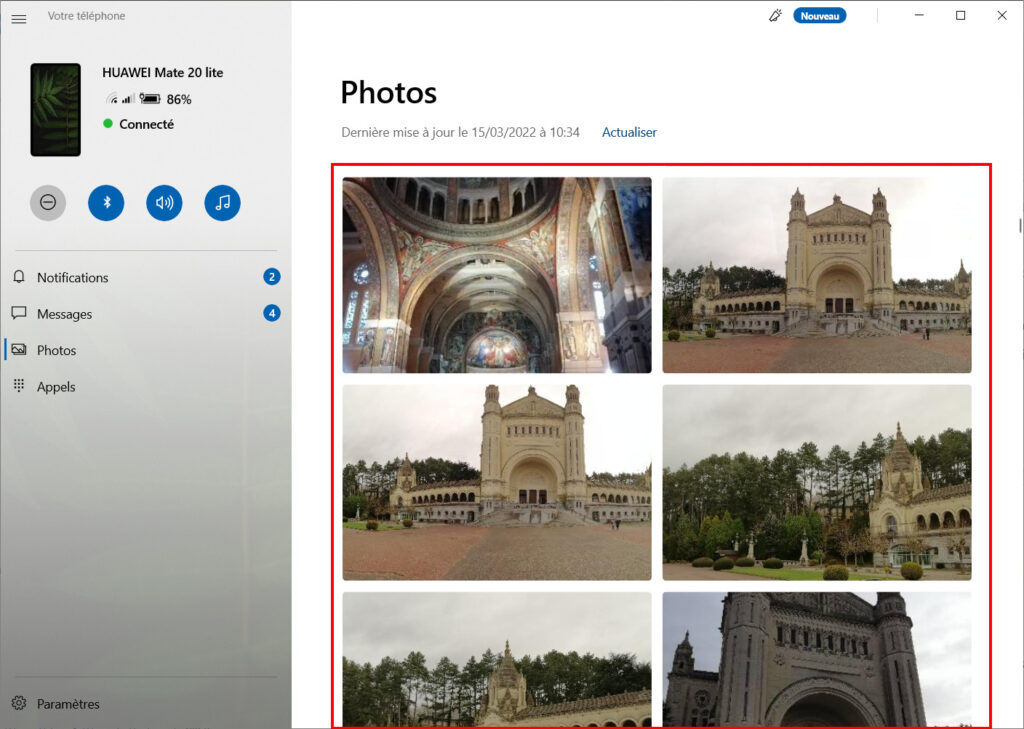Click the HUAWEI Mate 20 lite device name
The image size is (1024, 729).
(163, 73)
